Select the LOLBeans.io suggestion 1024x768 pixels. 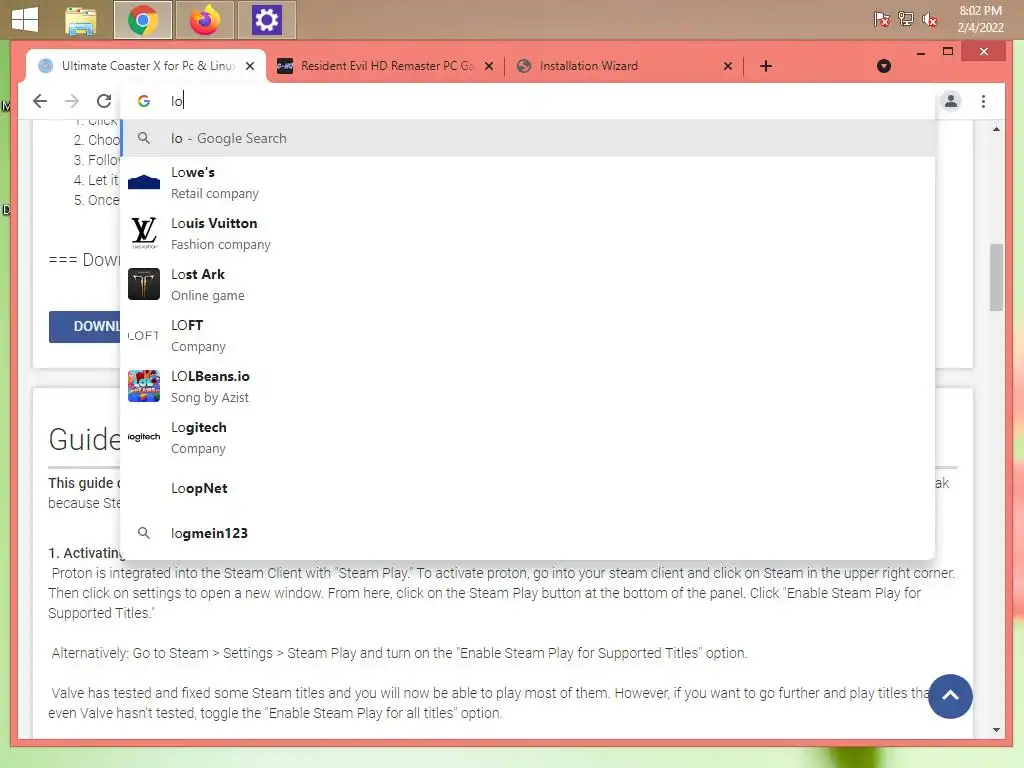click(528, 387)
